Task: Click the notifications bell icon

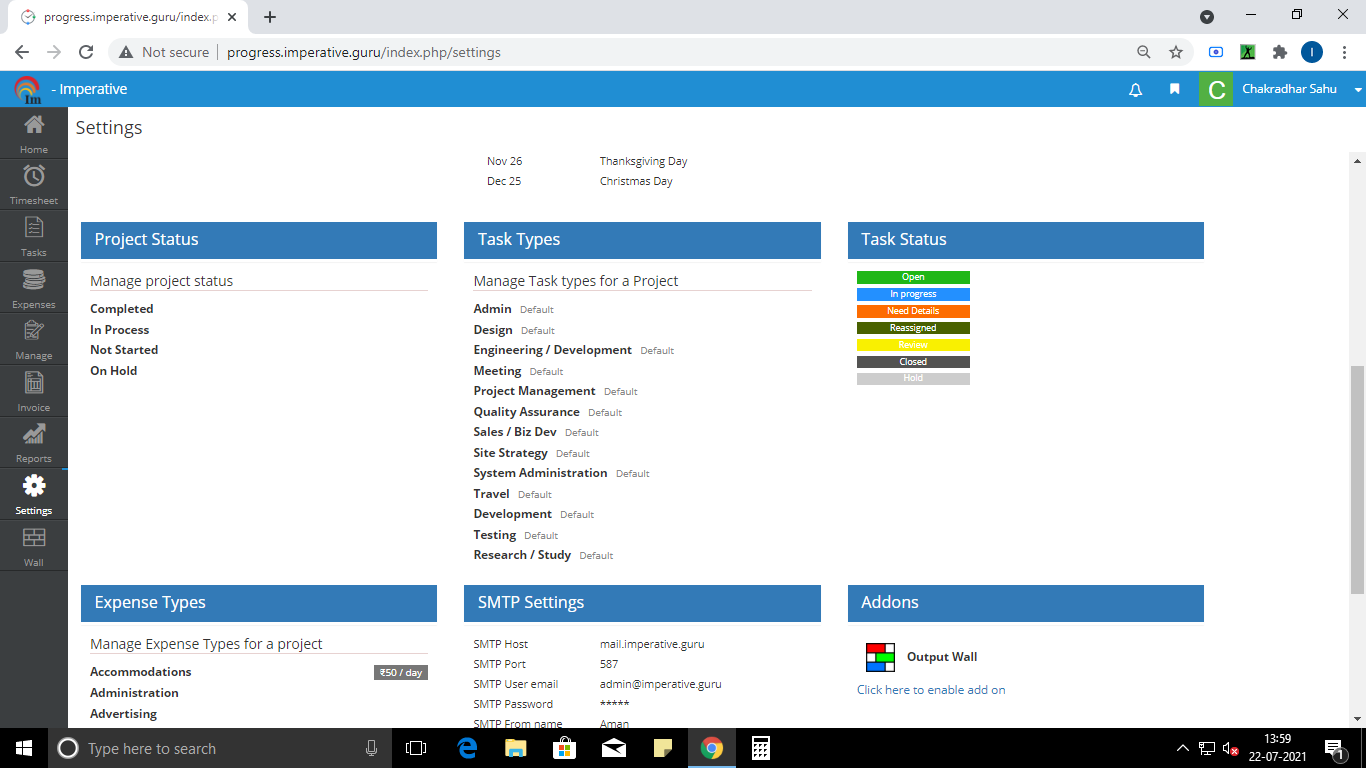Action: (1135, 90)
